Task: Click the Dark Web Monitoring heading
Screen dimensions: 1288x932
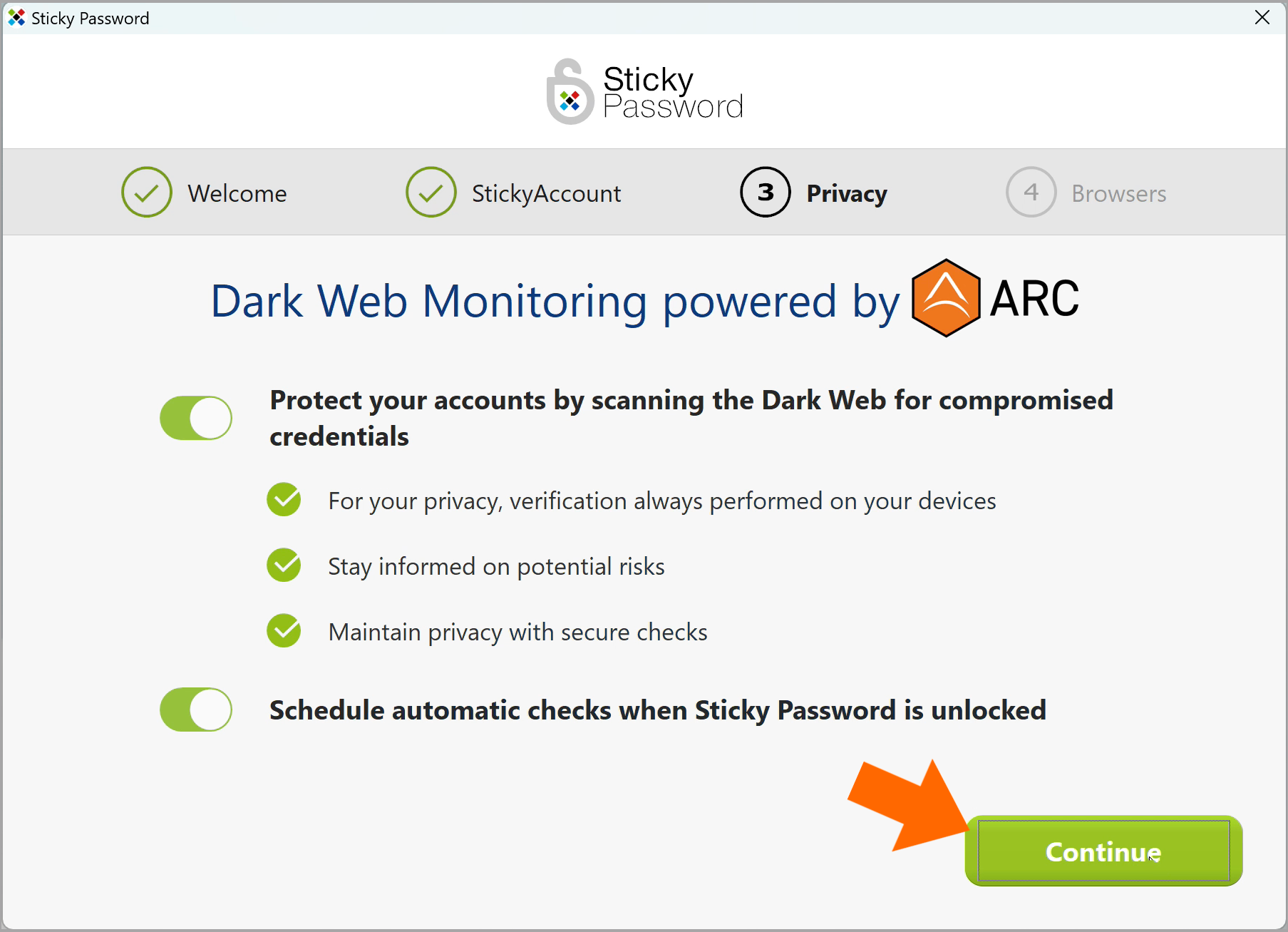Action: [555, 301]
